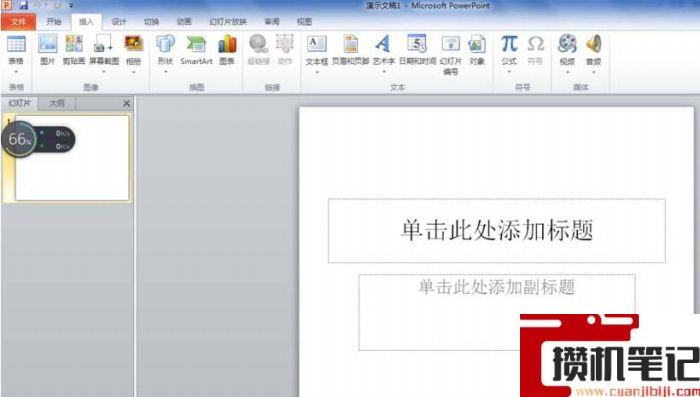
Task: Expand the 视频 video dropdown arrow
Action: (567, 71)
